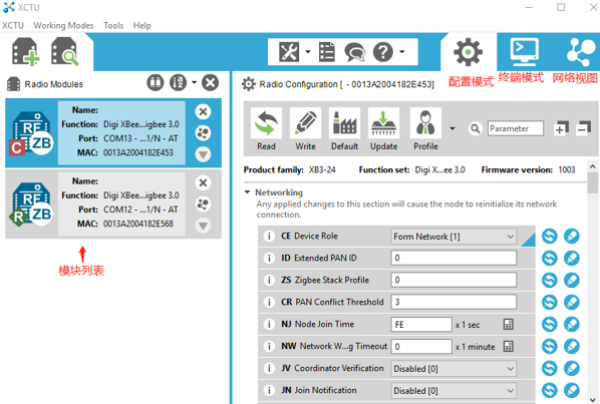Viewport: 600px width, 404px height.
Task: Refresh CE Device Role value
Action: click(549, 236)
